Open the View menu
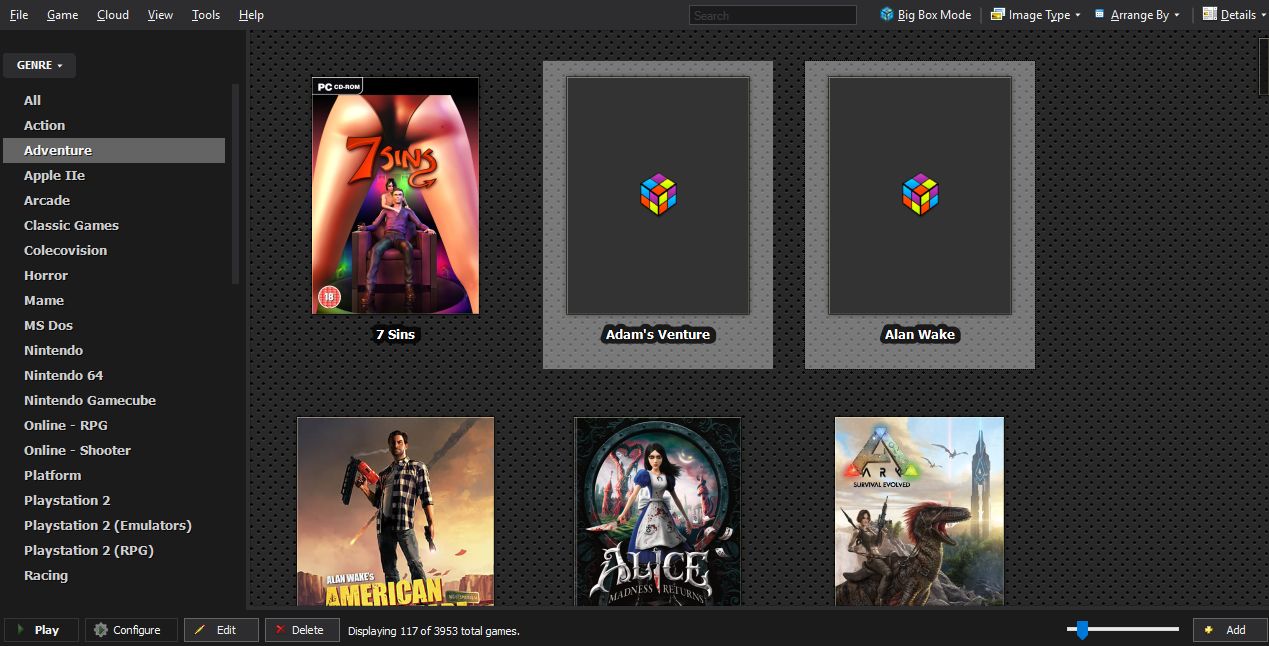The width and height of the screenshot is (1269, 646). coord(160,15)
